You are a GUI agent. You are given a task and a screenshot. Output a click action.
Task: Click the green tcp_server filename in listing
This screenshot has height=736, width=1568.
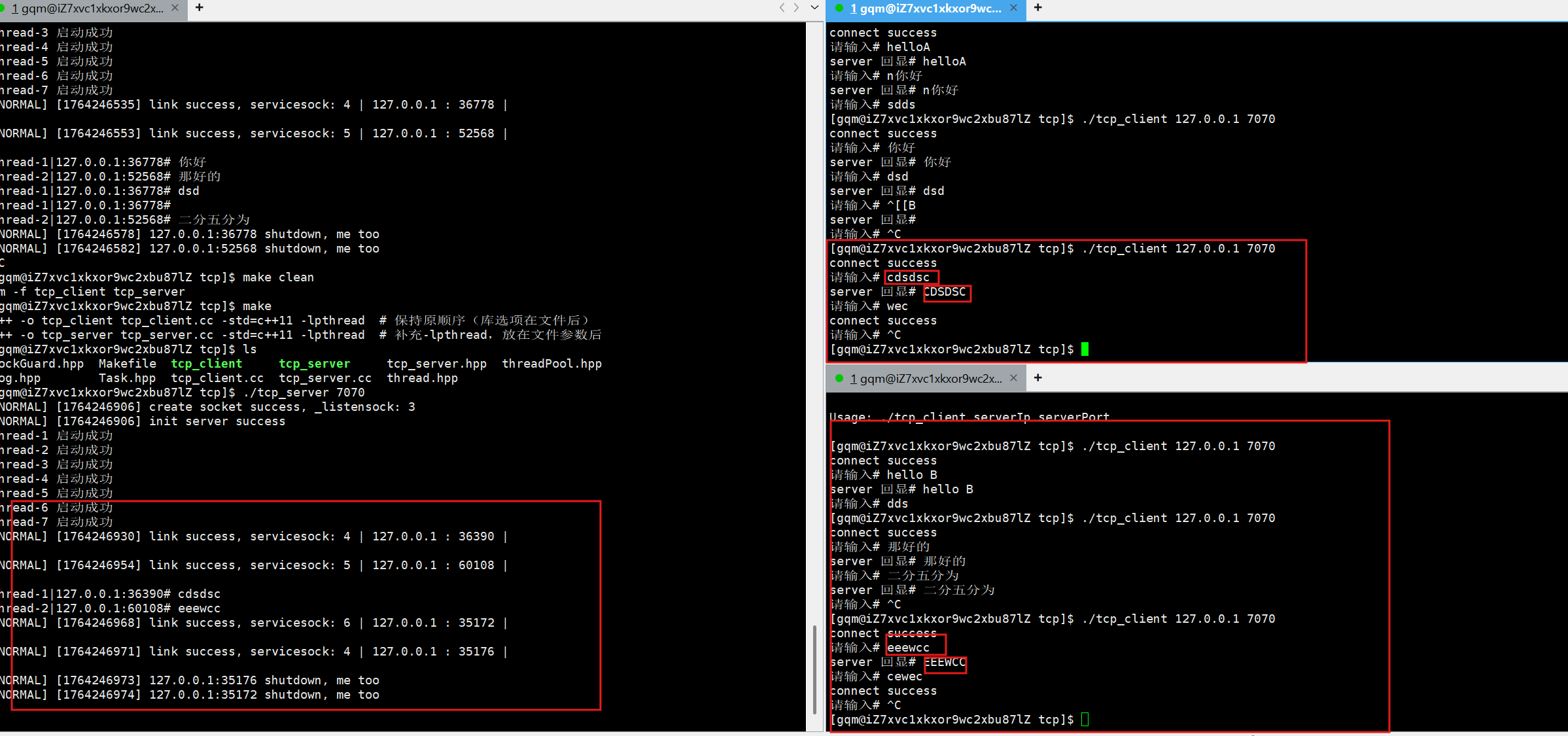coord(314,364)
